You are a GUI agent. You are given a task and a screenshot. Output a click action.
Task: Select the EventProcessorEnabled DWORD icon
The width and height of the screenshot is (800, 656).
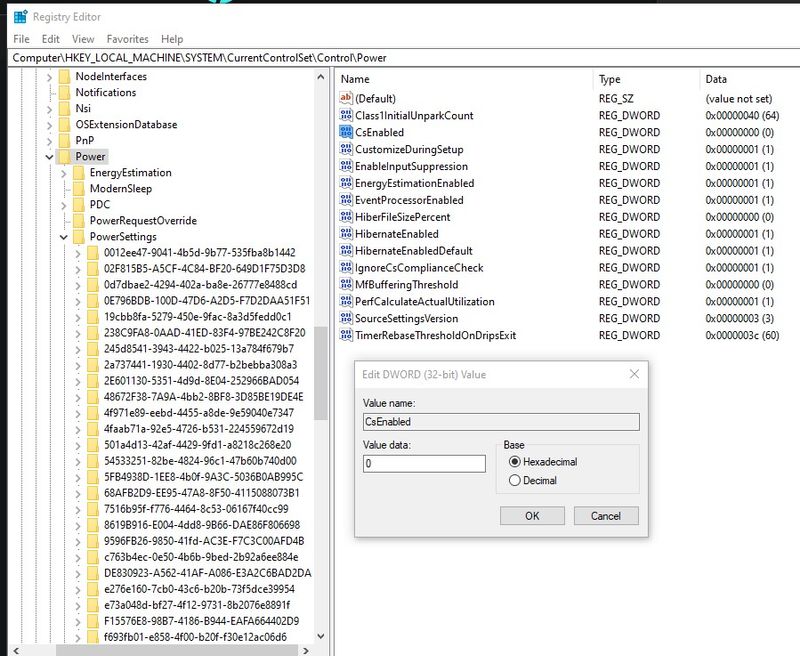(x=346, y=199)
